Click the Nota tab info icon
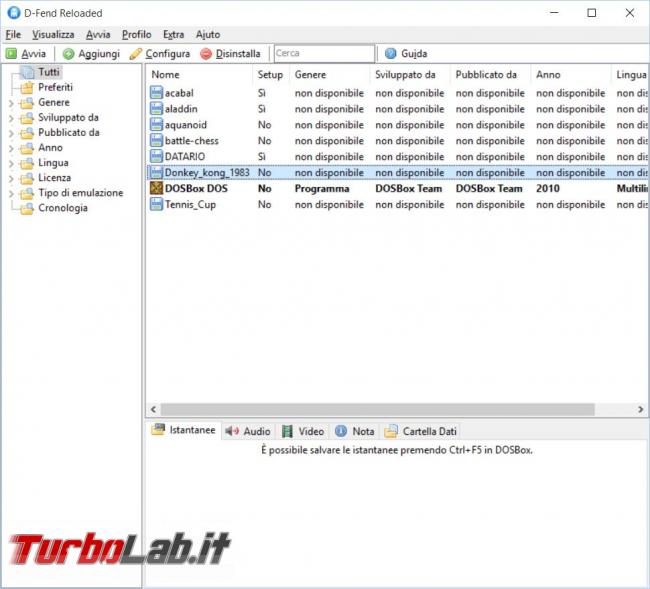The height and width of the screenshot is (589, 650). coord(341,431)
